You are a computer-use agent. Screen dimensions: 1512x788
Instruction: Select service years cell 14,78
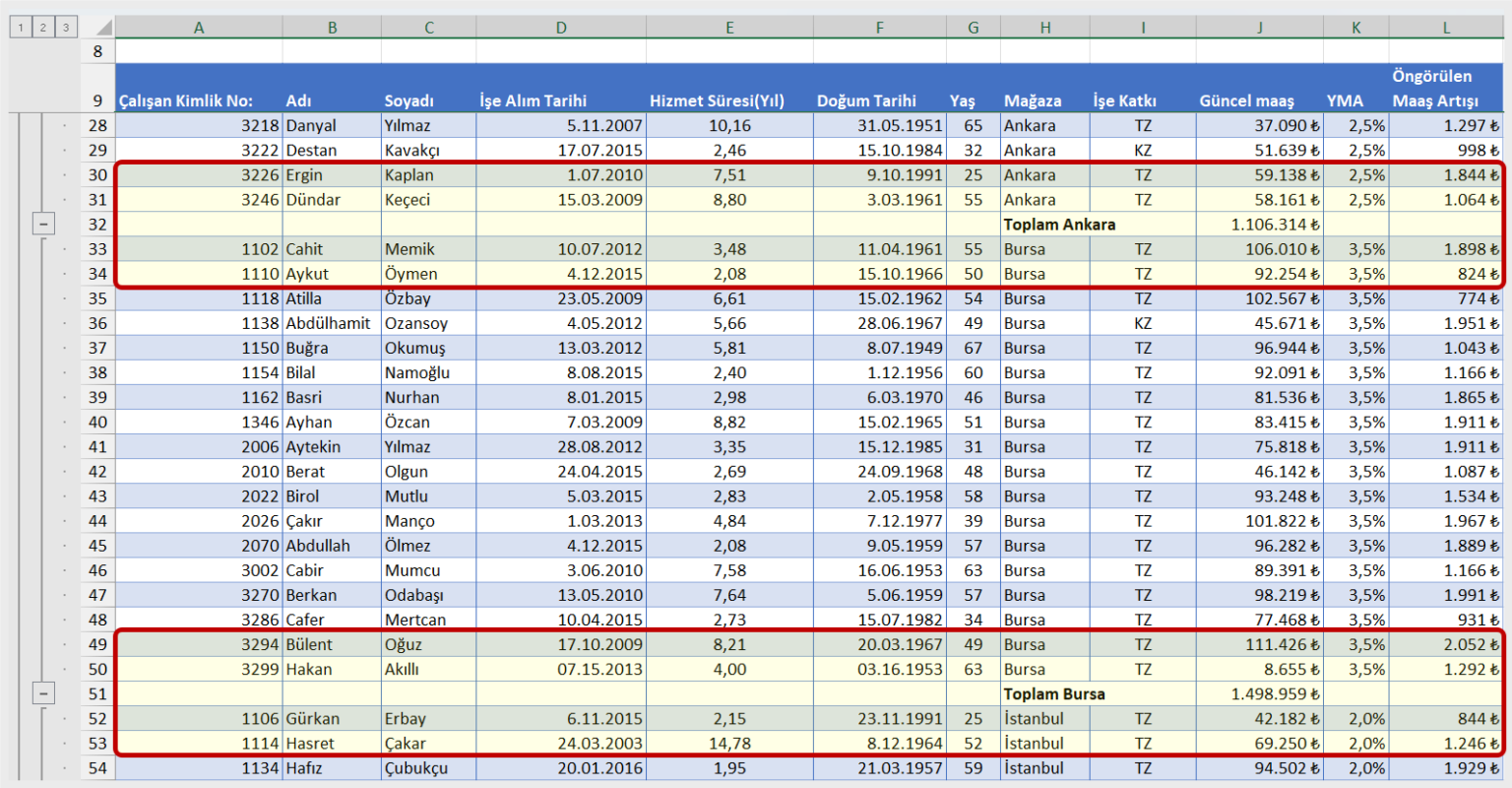click(729, 743)
